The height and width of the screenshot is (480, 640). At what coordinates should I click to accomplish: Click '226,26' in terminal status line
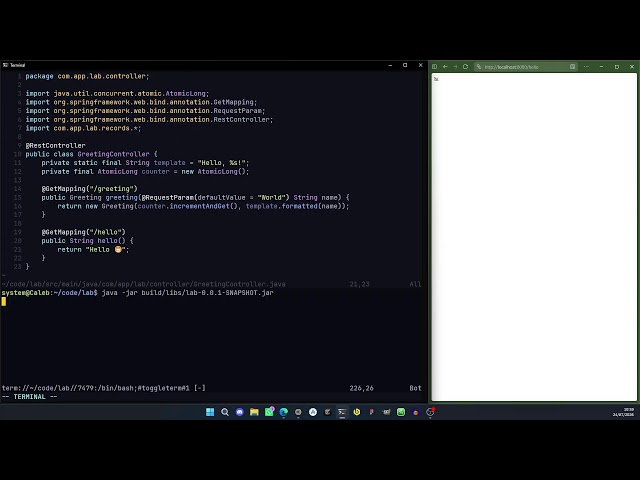click(x=361, y=388)
